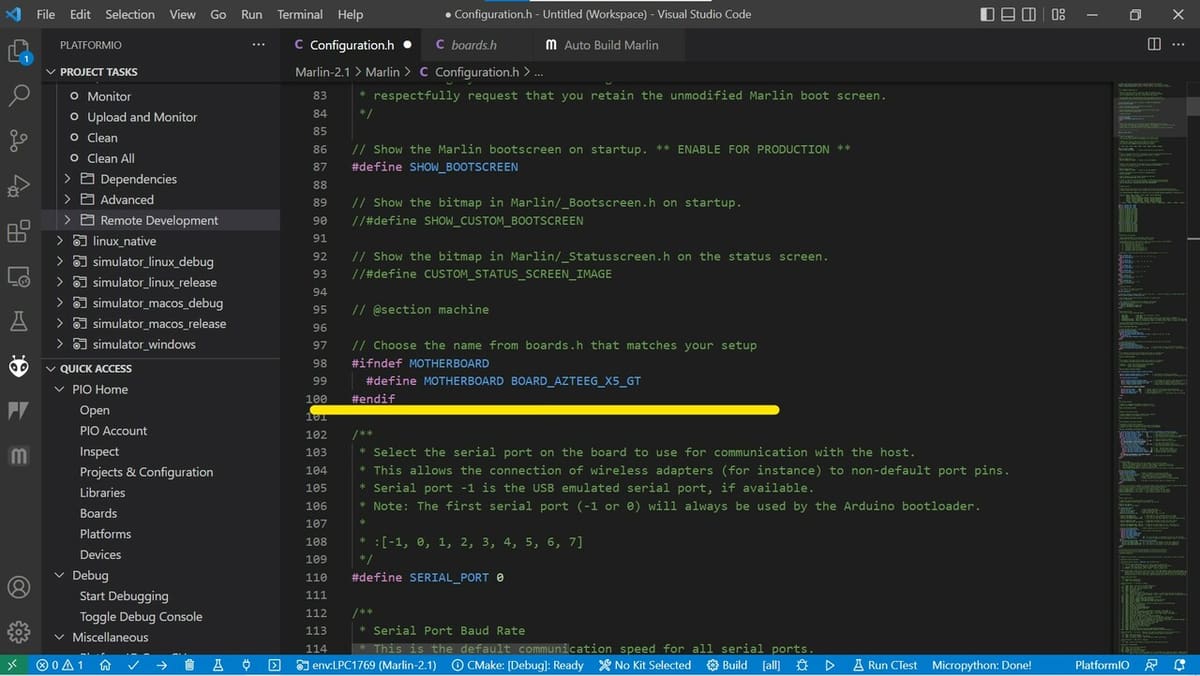This screenshot has width=1200, height=676.
Task: Click the remote window indicator in status bar
Action: [11, 665]
